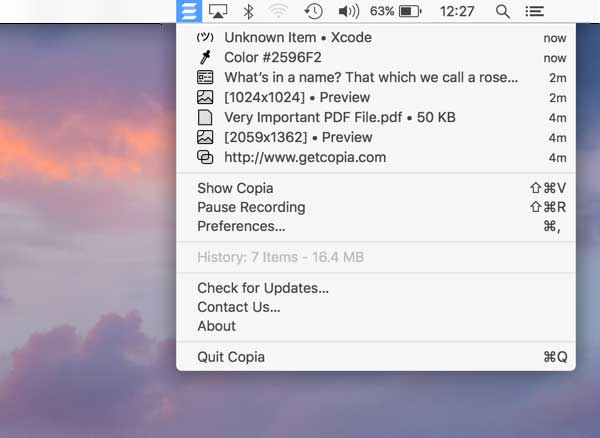
Task: Select the Color #2596F2 clipboard entry
Action: (376, 57)
